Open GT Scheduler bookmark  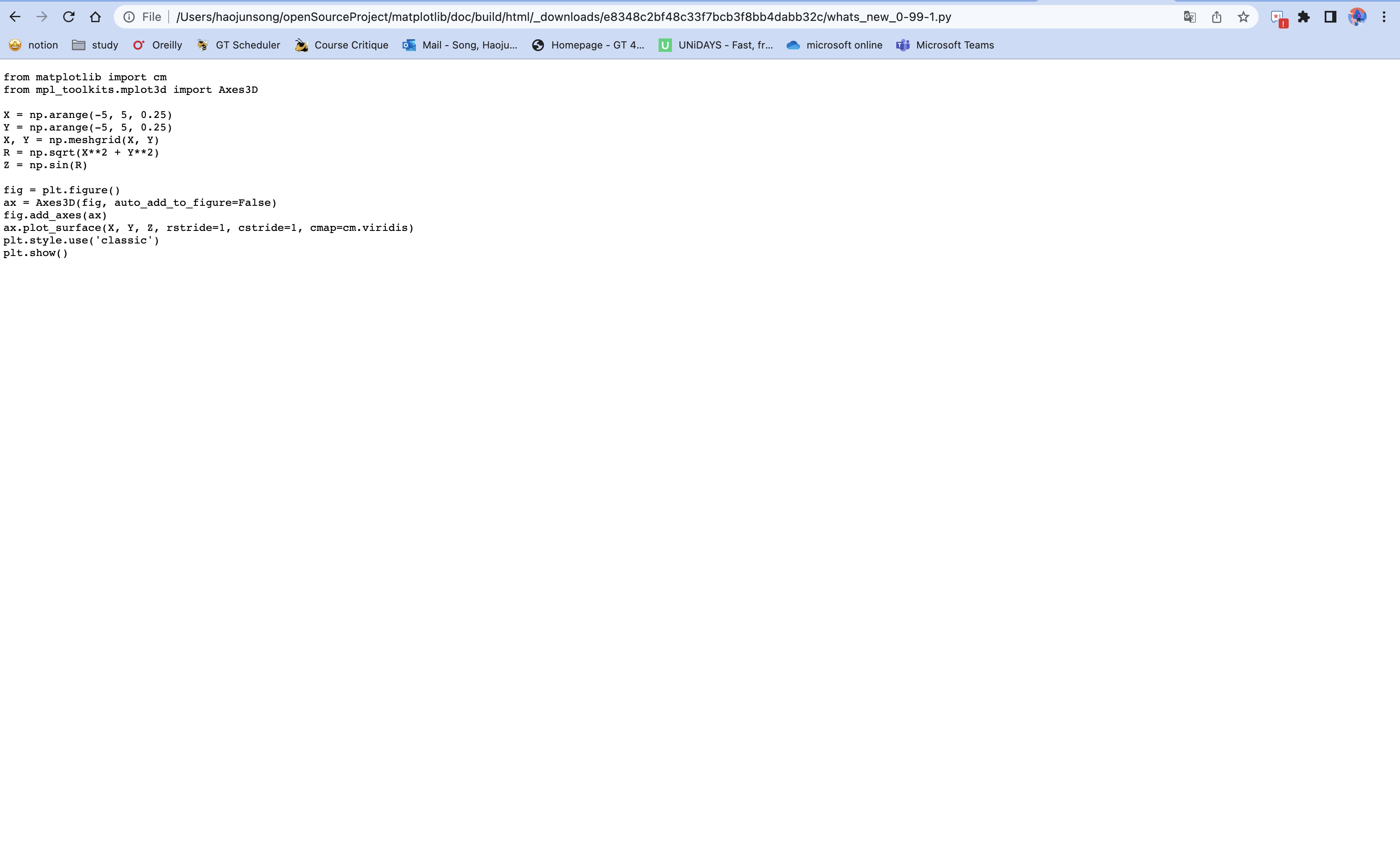(x=238, y=45)
